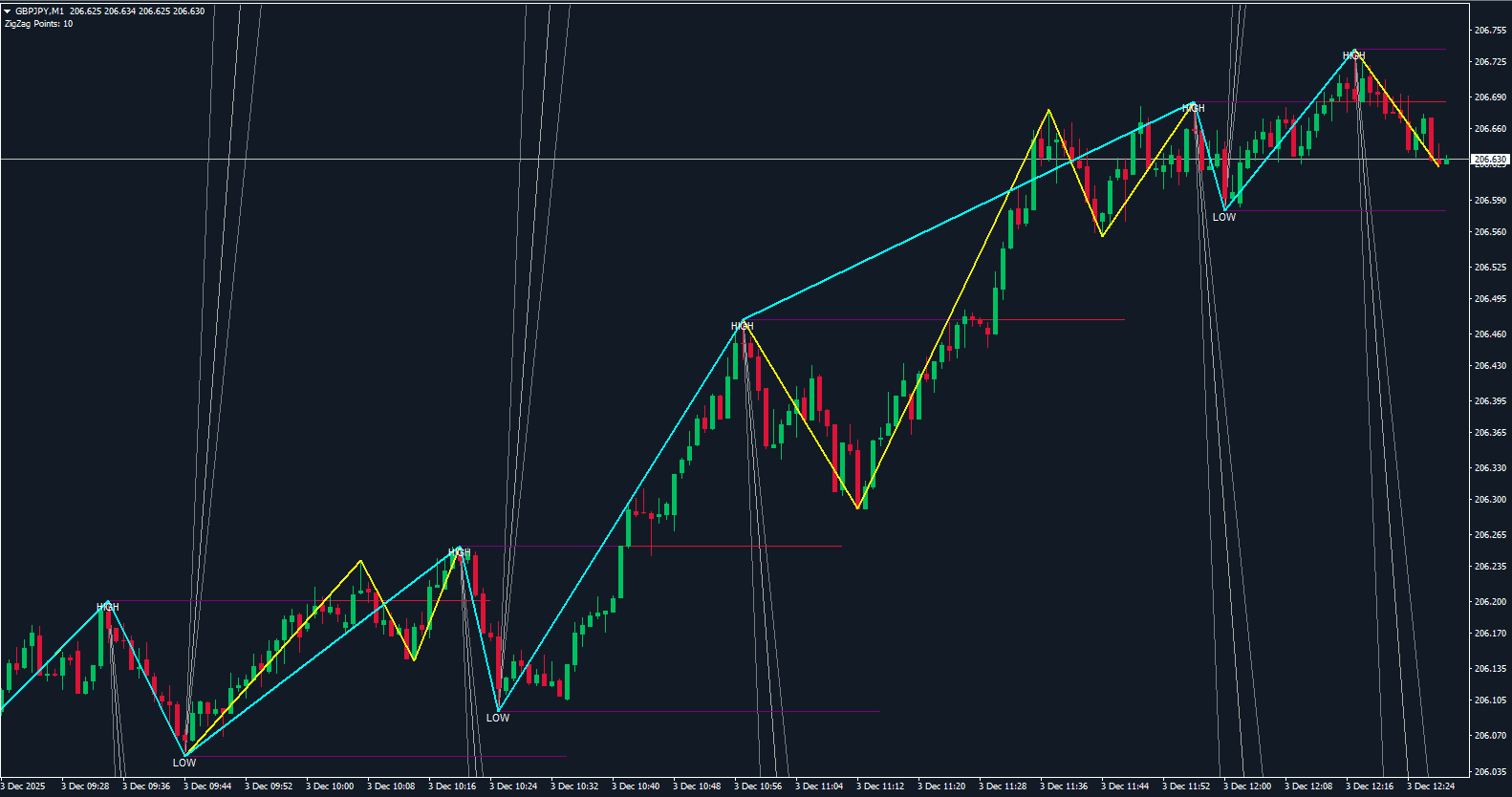Click the '3 Dec 11:52' time label

(1186, 786)
